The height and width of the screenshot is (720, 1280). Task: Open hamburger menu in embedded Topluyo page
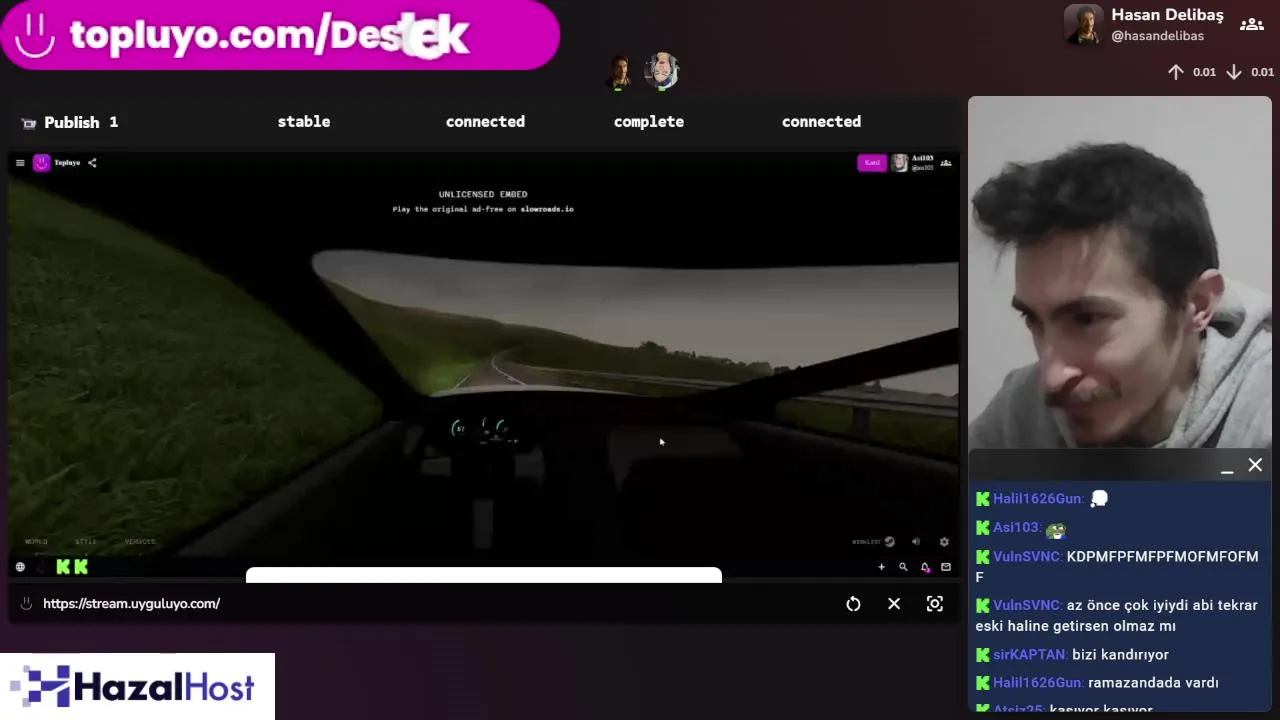click(20, 163)
